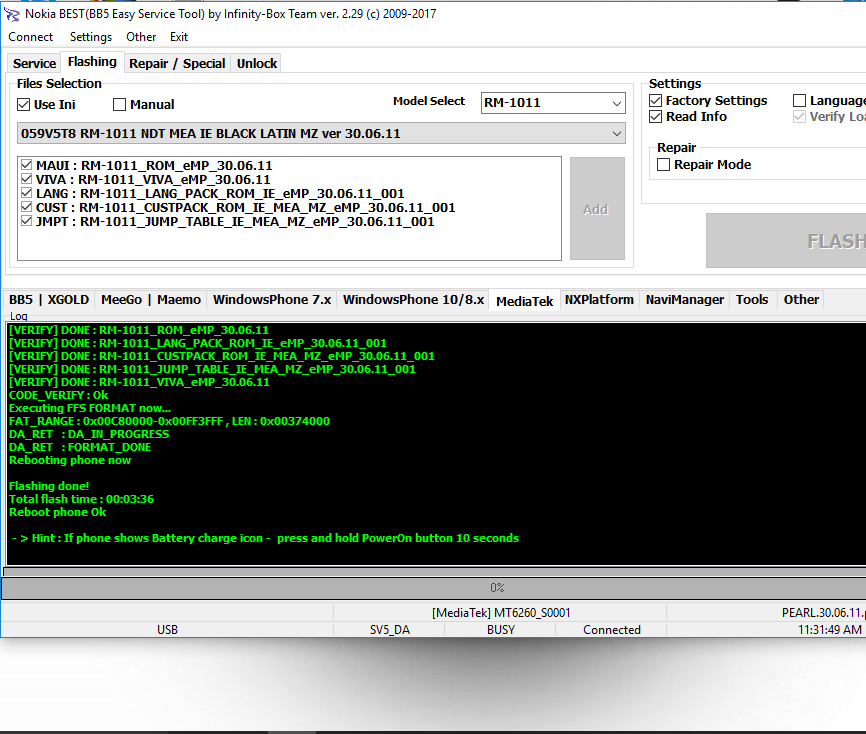
Task: Click the Add button
Action: coord(597,209)
